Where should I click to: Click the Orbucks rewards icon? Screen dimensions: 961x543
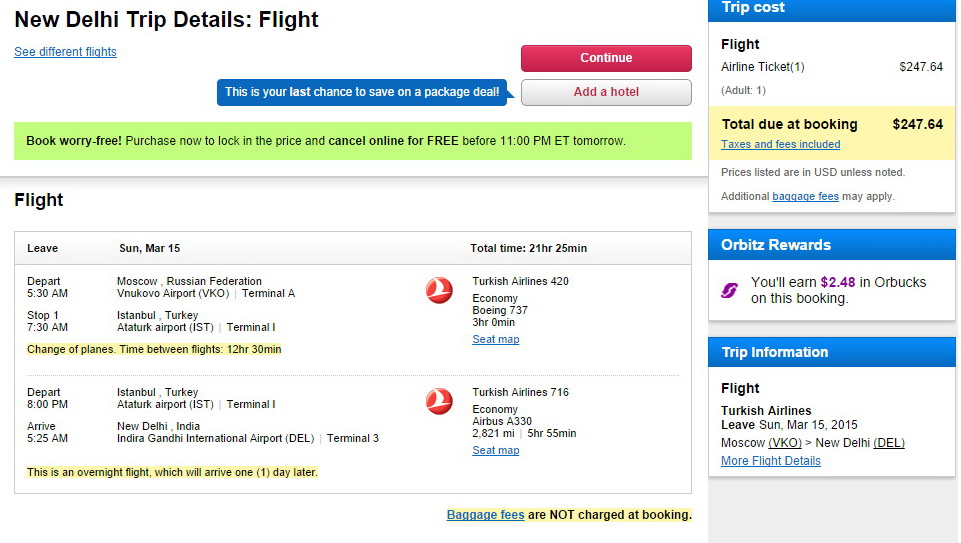pos(730,290)
